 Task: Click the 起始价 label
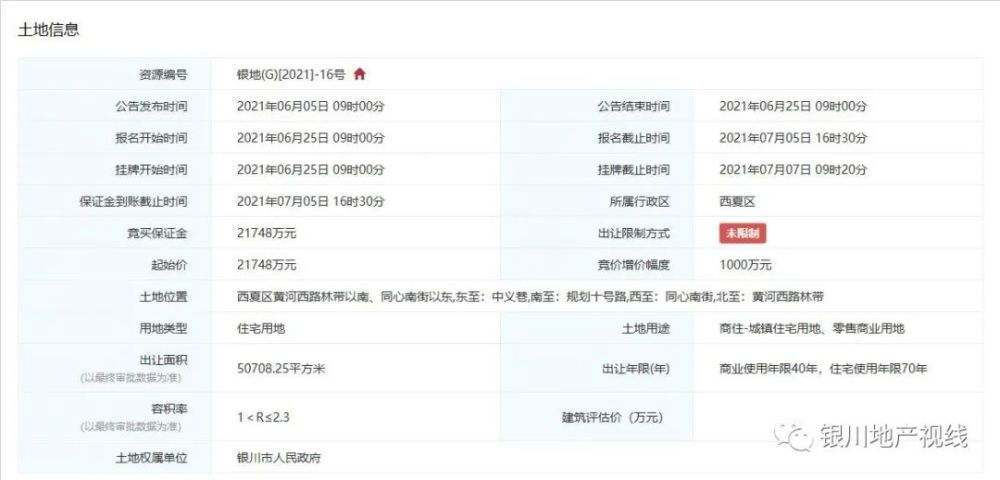pos(170,265)
